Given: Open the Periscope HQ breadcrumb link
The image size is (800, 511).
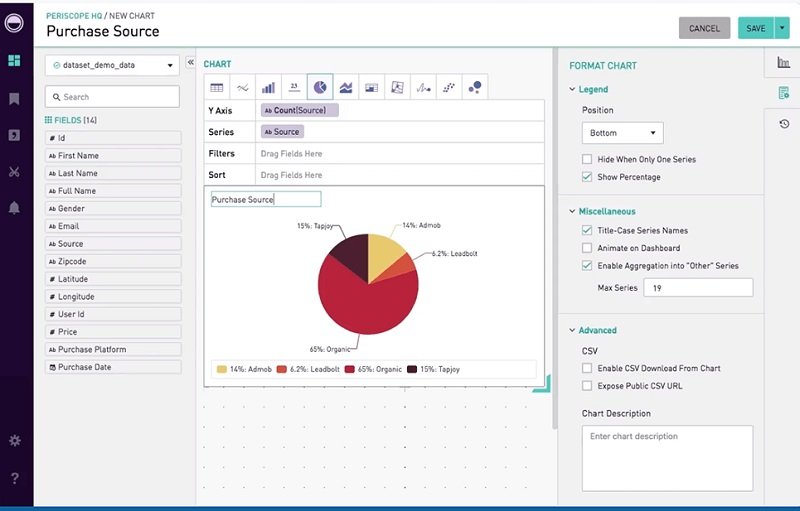Looking at the screenshot, I should 74,16.
